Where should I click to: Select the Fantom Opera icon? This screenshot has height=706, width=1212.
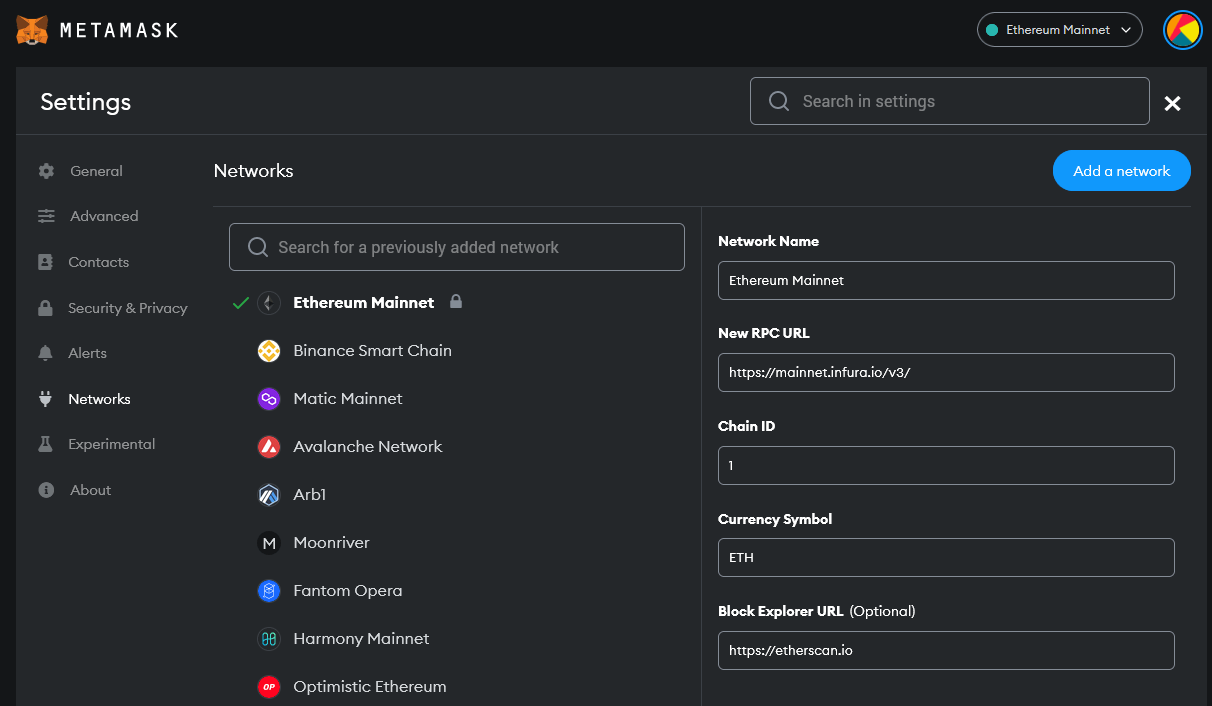pos(268,590)
